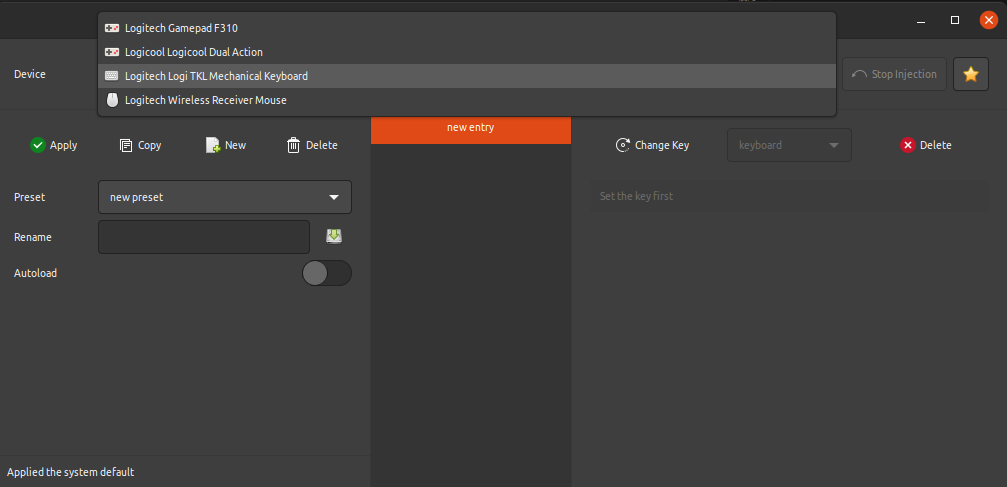Click the gamepad icon beside Logicool Dual Action
1007x487 pixels.
(x=112, y=52)
